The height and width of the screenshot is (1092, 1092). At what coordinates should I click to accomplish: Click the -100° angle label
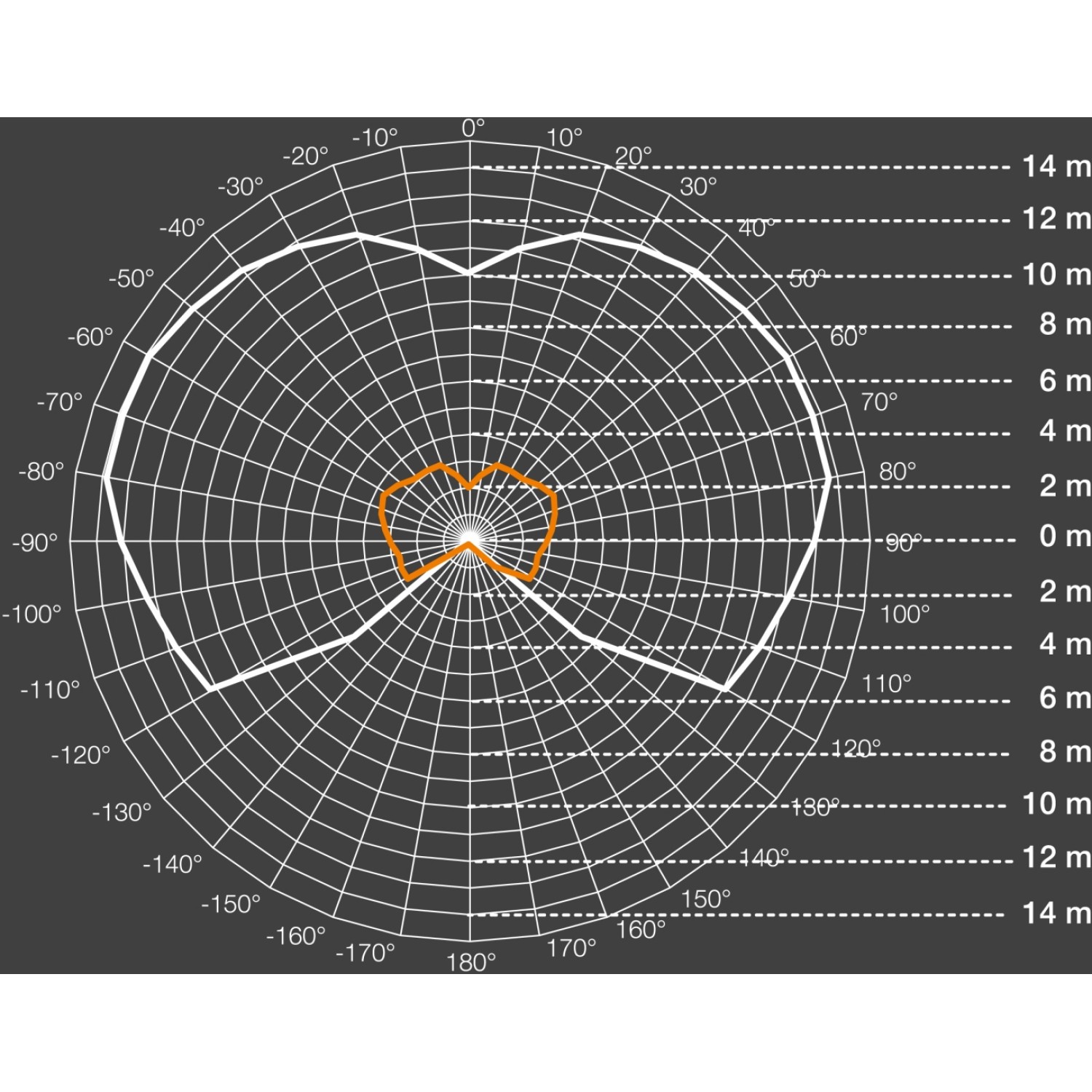tap(31, 614)
